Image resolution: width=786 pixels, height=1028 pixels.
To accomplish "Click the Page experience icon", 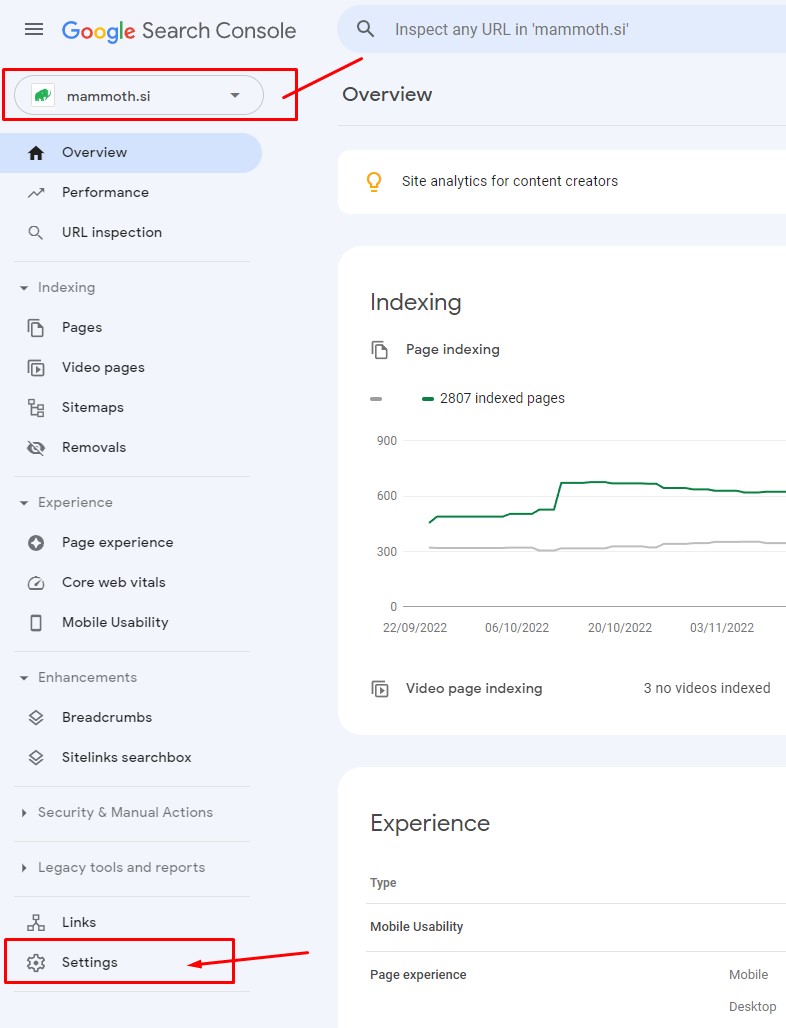I will coord(36,543).
